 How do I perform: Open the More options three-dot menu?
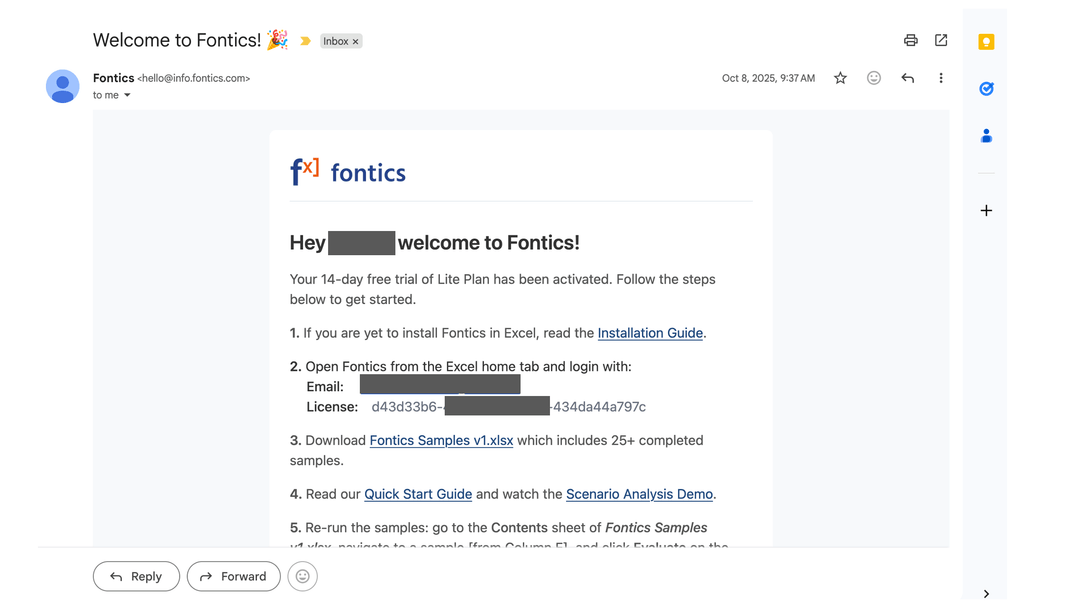(x=941, y=78)
